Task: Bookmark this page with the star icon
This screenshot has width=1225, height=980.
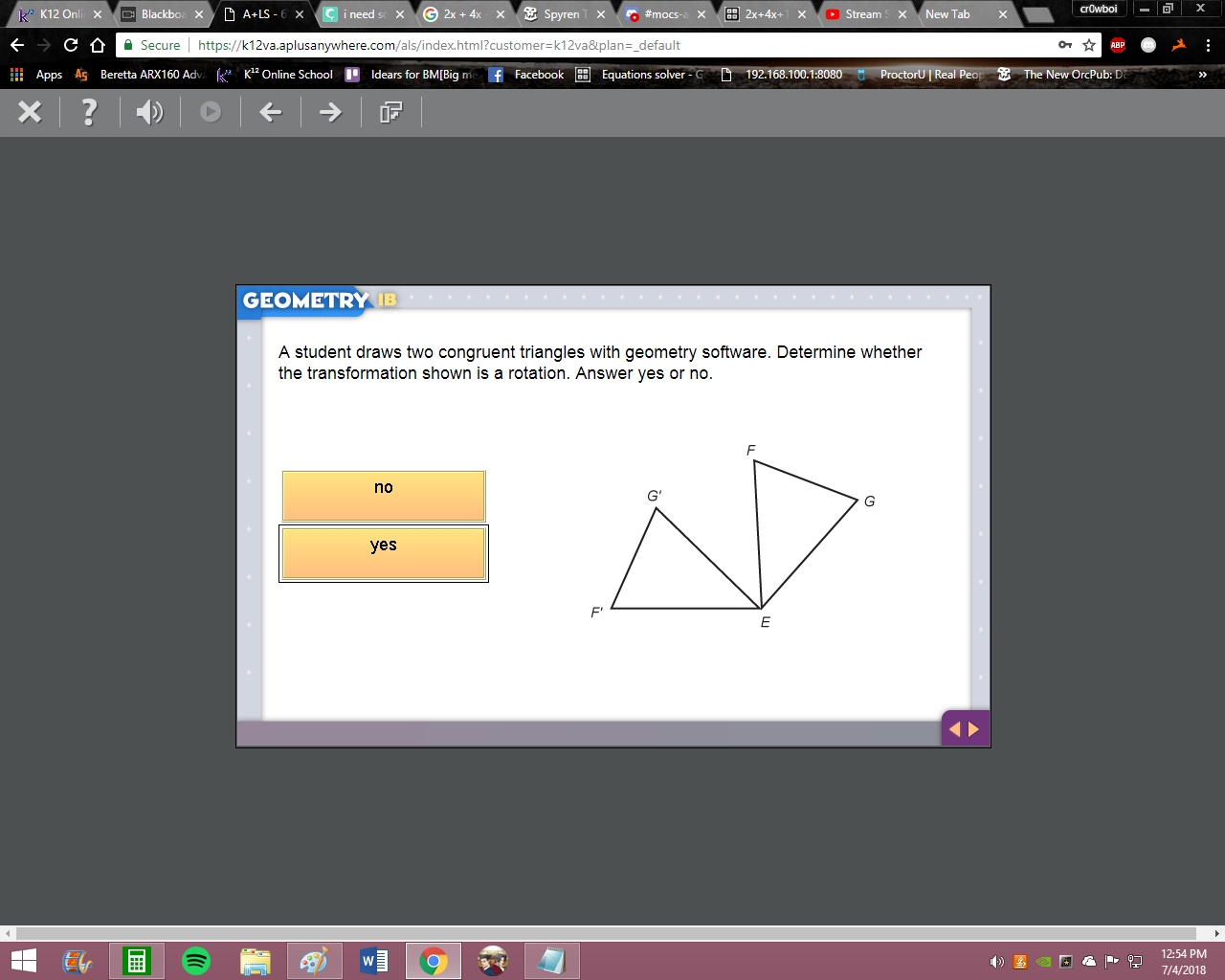Action: 1089,45
